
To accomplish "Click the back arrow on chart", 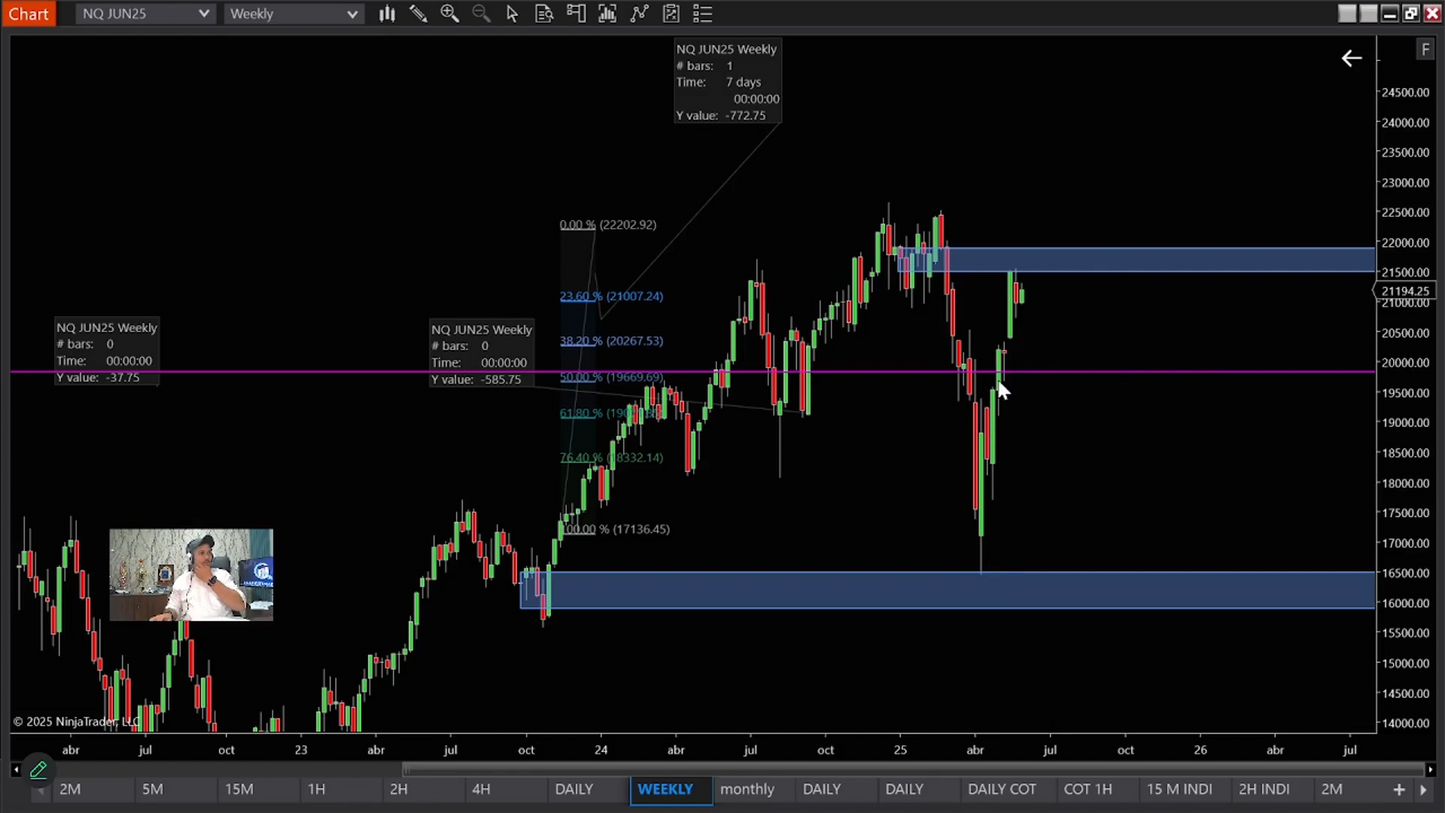I will click(1351, 58).
